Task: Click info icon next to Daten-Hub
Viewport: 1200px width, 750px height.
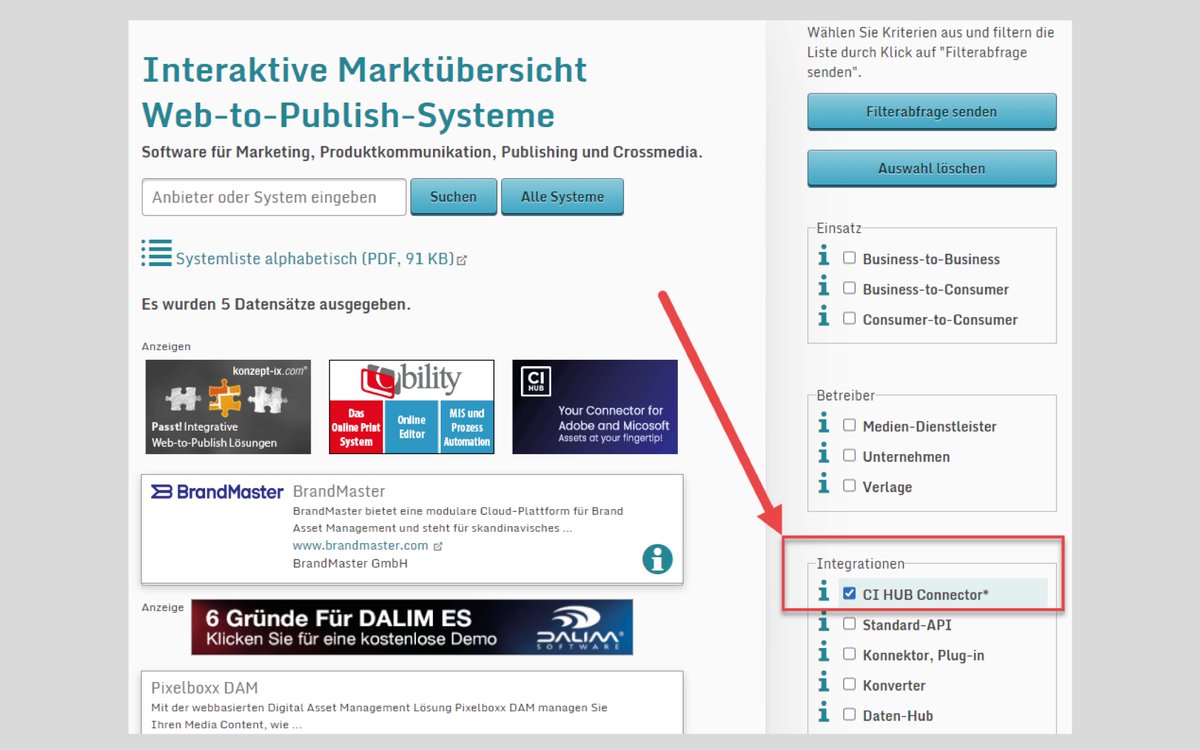Action: [x=824, y=713]
